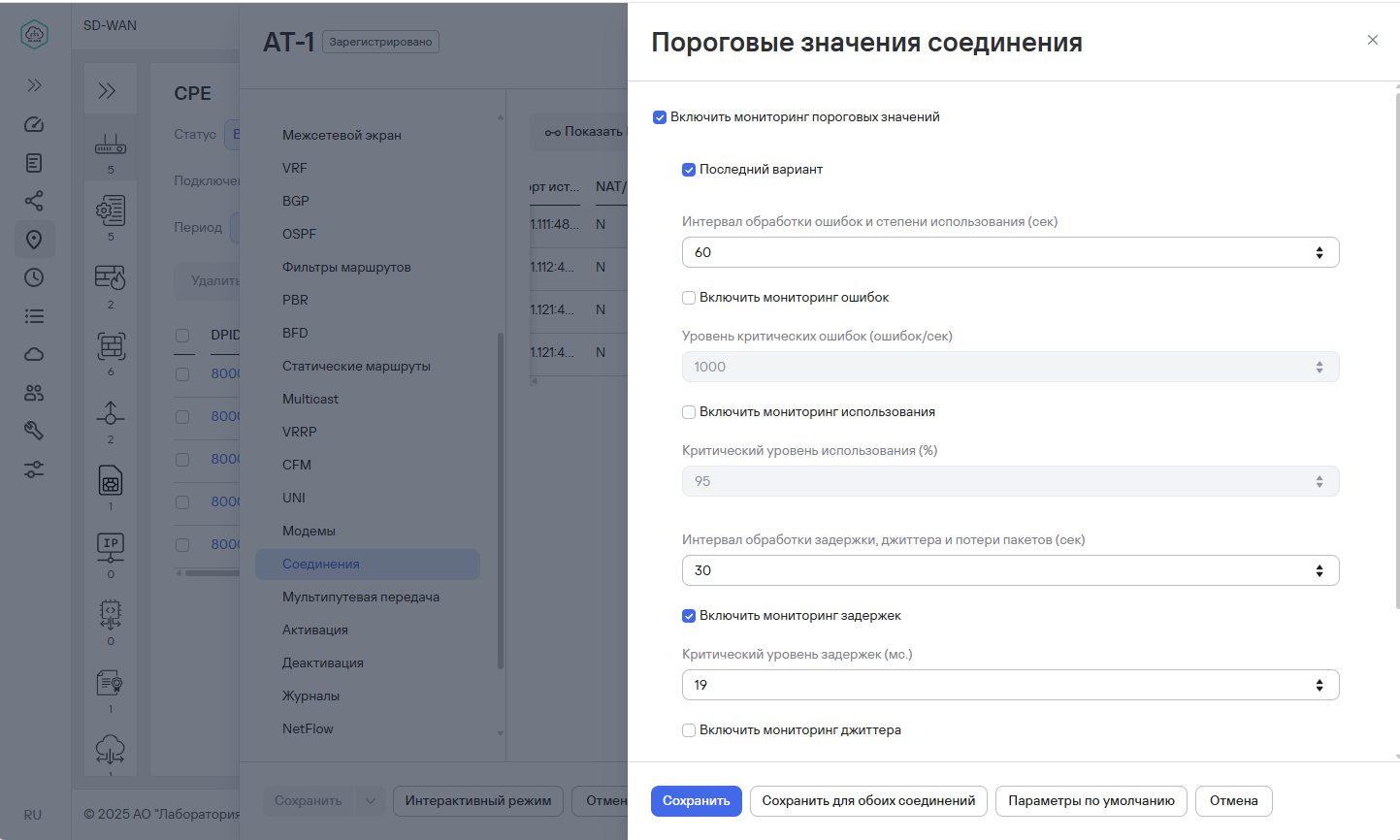Click the blue 'Сохранить' button

[x=697, y=801]
